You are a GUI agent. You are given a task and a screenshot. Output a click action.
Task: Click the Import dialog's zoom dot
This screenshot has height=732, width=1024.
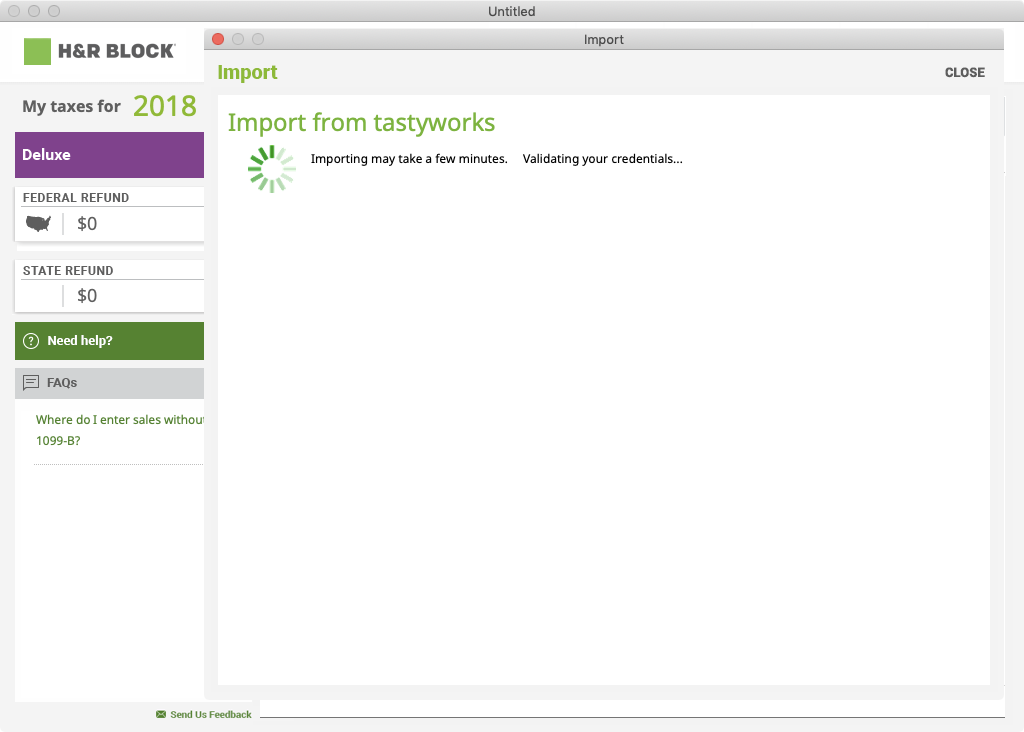[x=258, y=39]
